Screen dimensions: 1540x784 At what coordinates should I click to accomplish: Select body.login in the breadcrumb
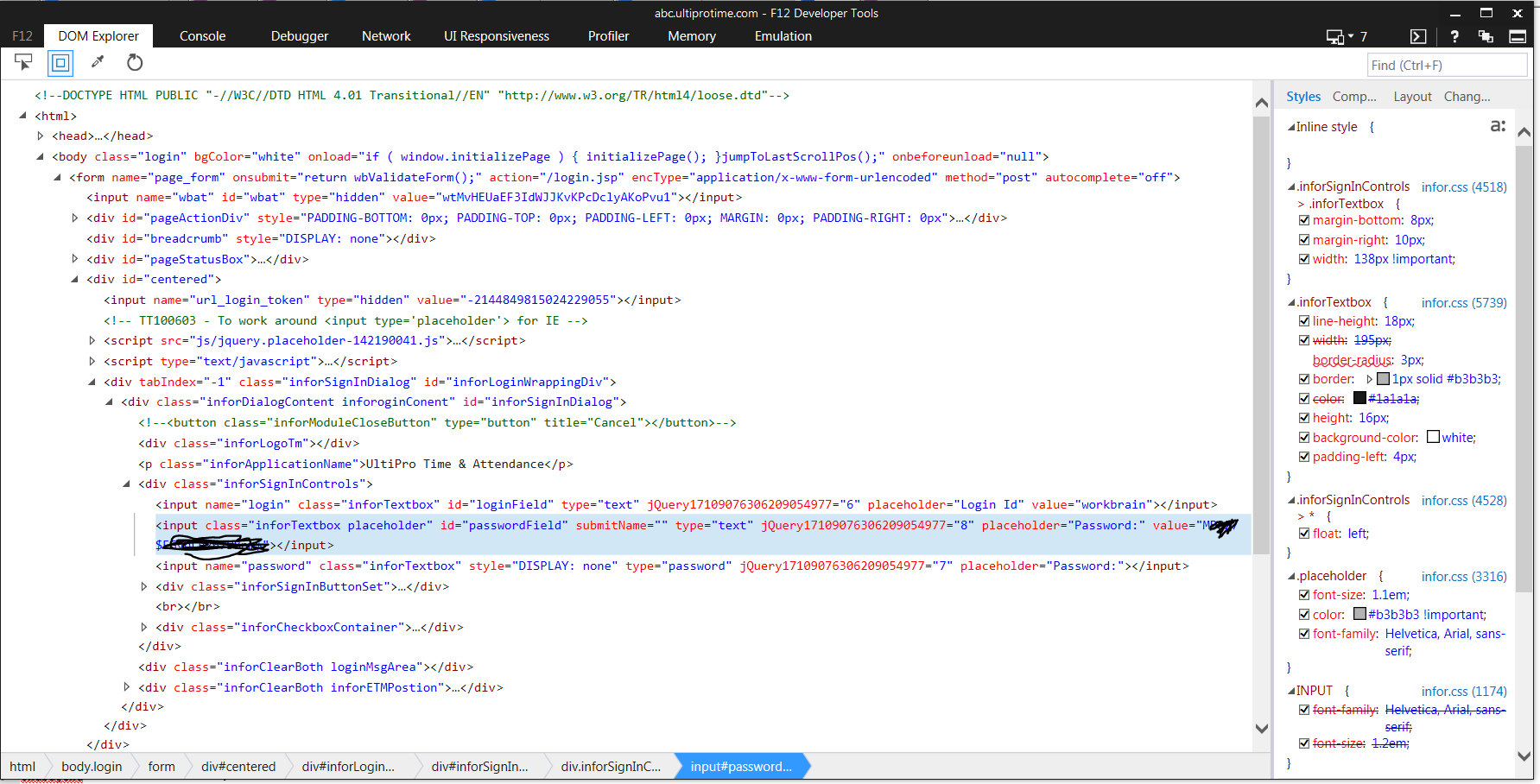coord(92,767)
